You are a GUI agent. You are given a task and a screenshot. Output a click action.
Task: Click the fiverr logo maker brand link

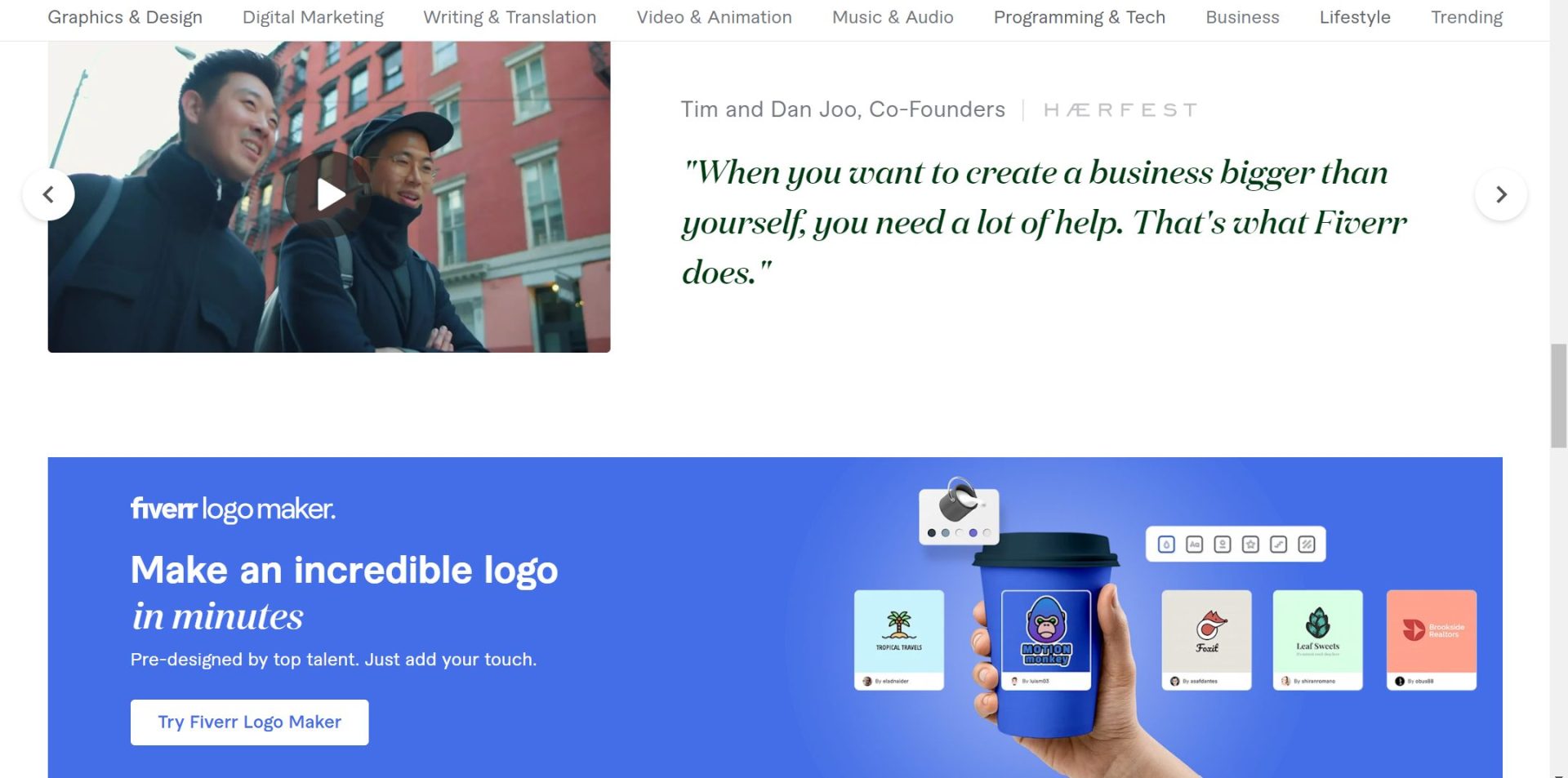[x=233, y=509]
